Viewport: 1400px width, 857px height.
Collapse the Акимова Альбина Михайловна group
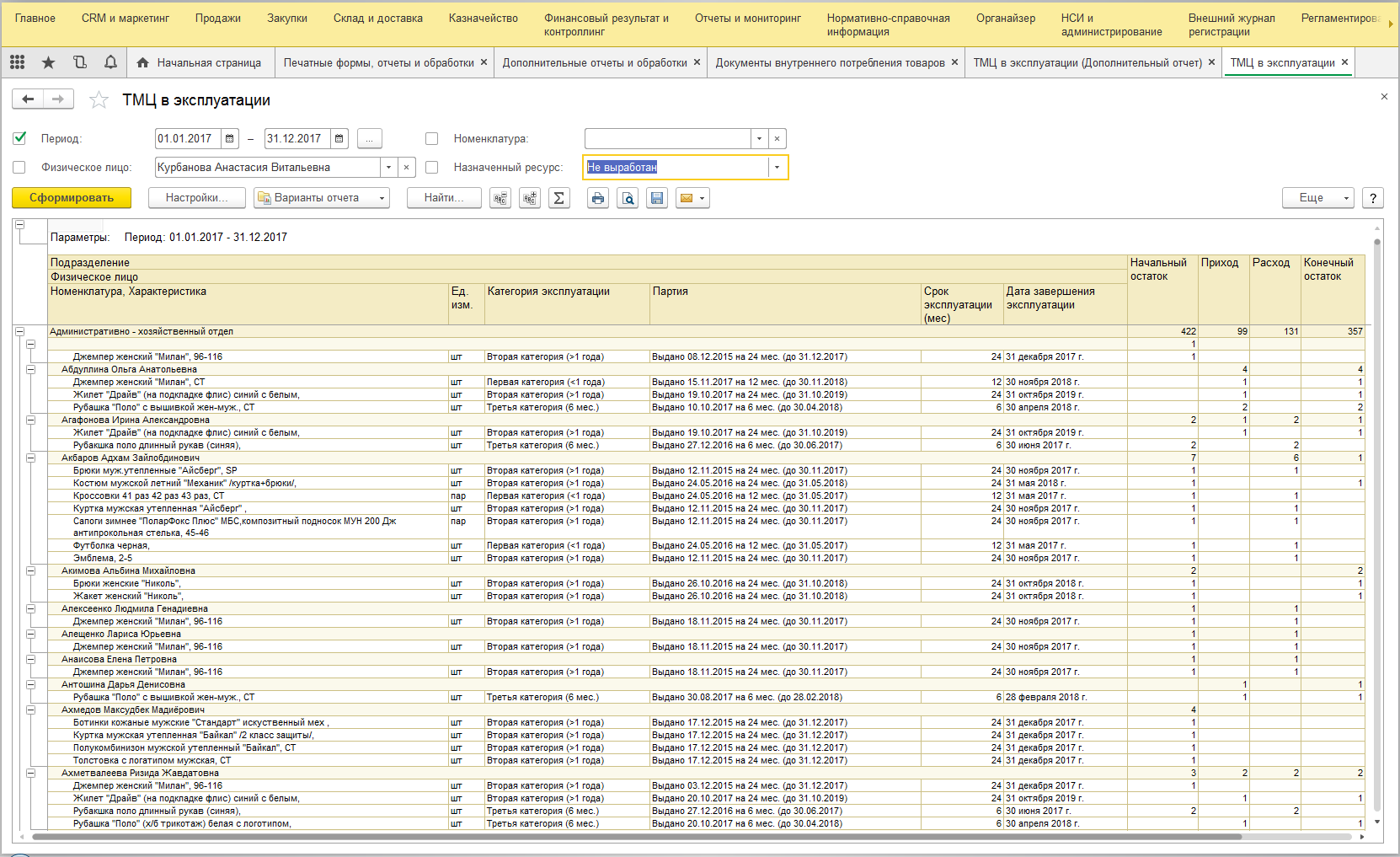coord(31,570)
